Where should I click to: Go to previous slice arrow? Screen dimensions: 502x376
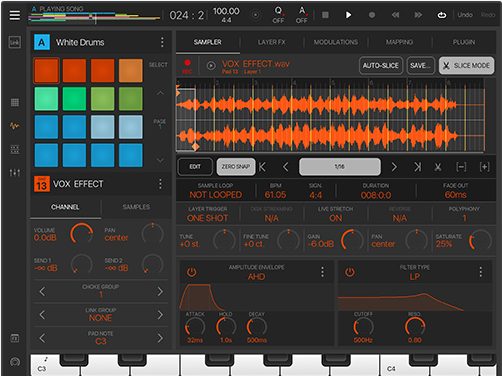tap(285, 167)
